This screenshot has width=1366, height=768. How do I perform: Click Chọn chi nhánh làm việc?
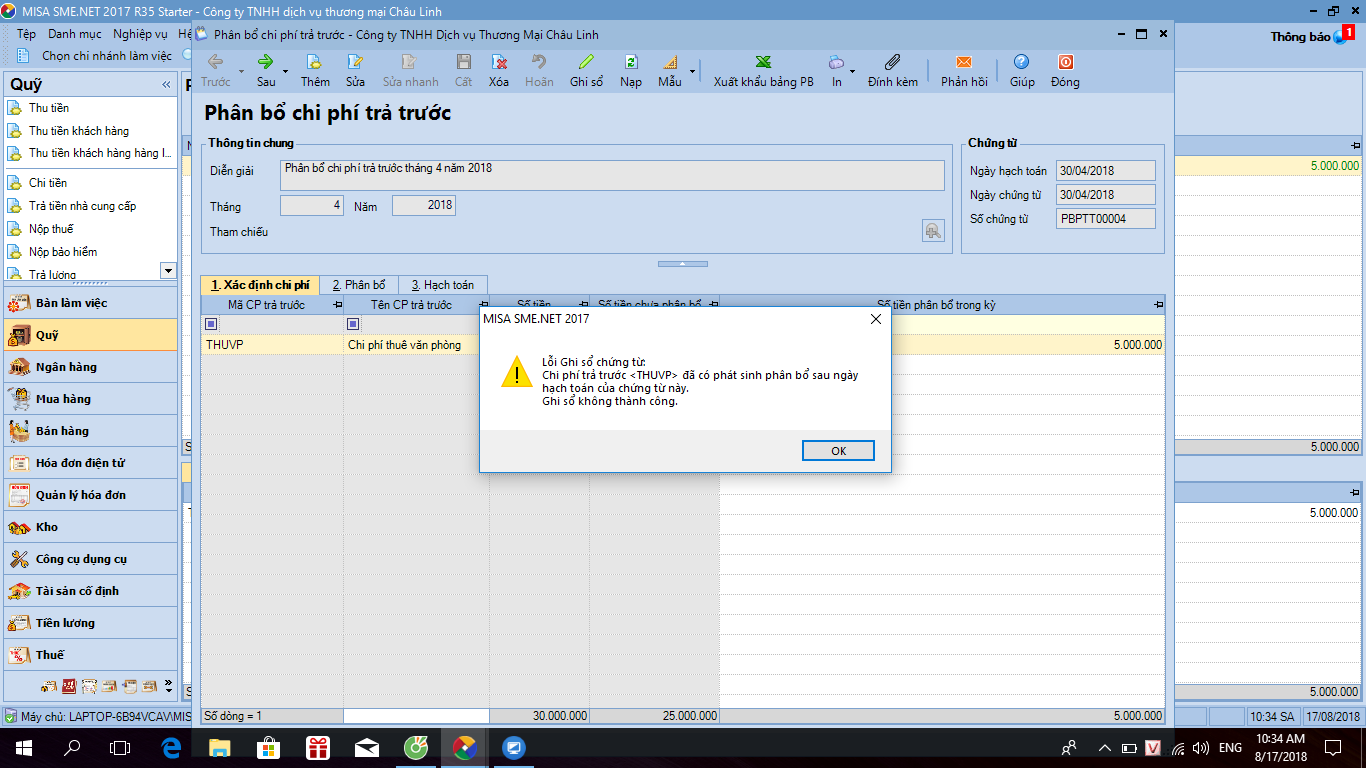(107, 56)
